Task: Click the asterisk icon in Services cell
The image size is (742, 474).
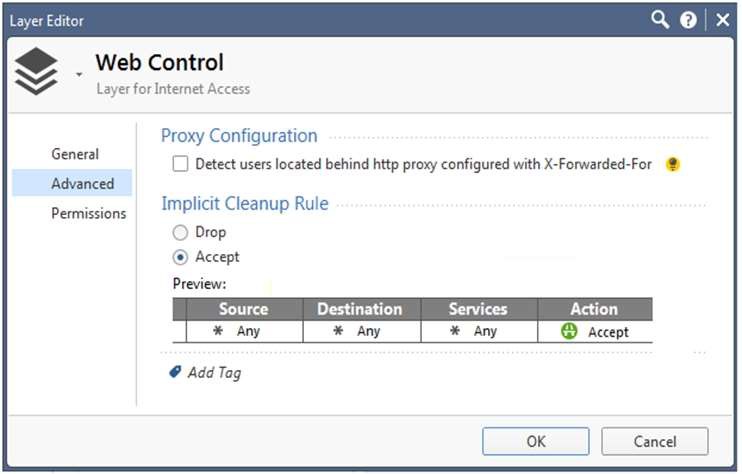Action: coord(455,331)
